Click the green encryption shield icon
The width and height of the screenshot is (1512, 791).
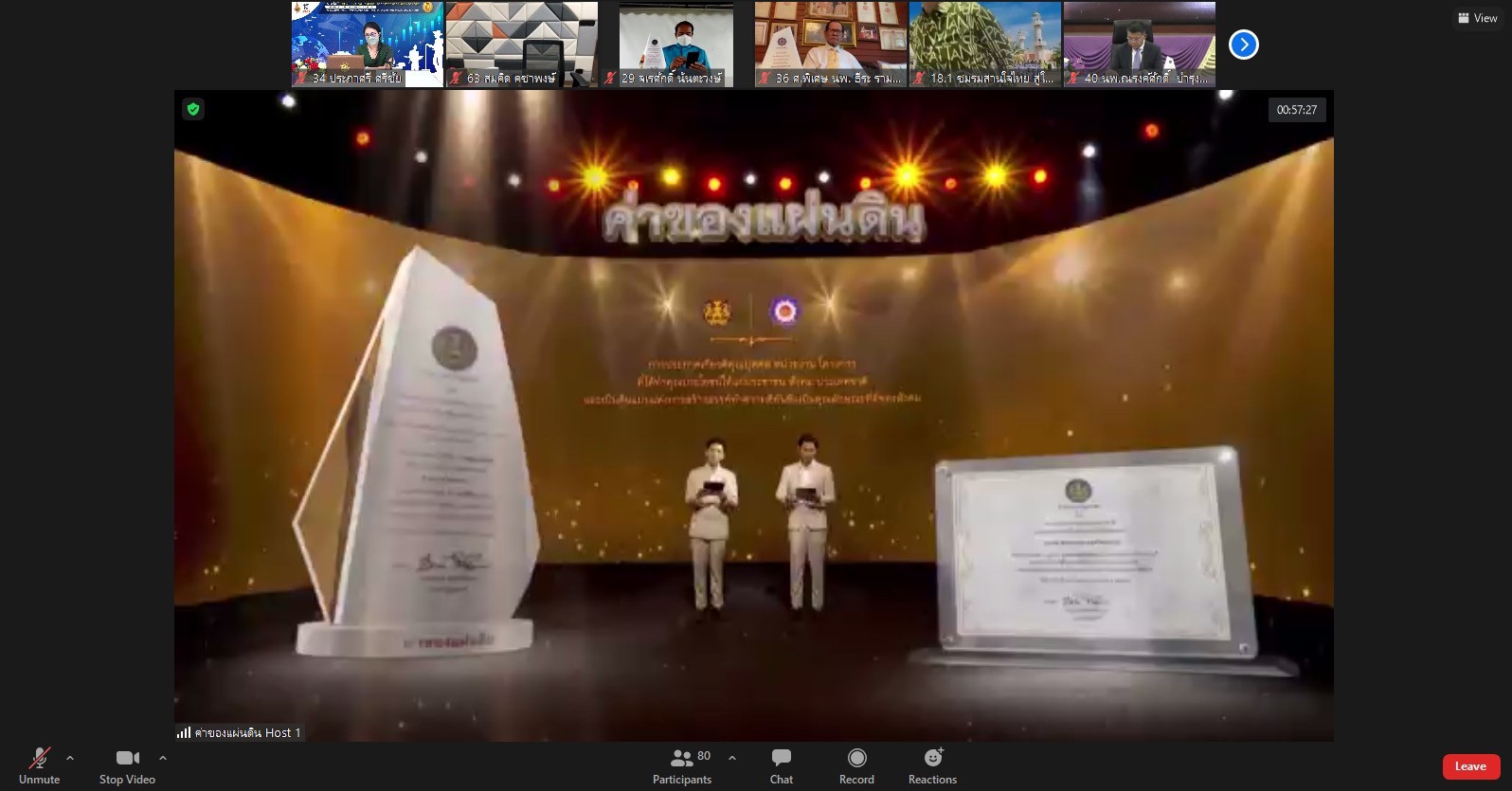click(x=193, y=109)
